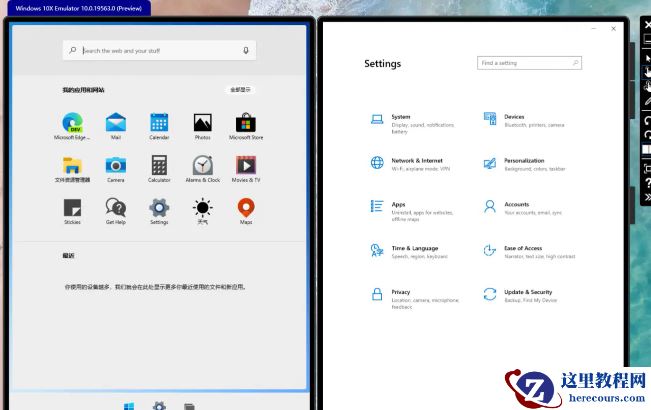Select the pen input tool in emulator toolbar
Image resolution: width=651 pixels, height=410 pixels.
click(648, 101)
